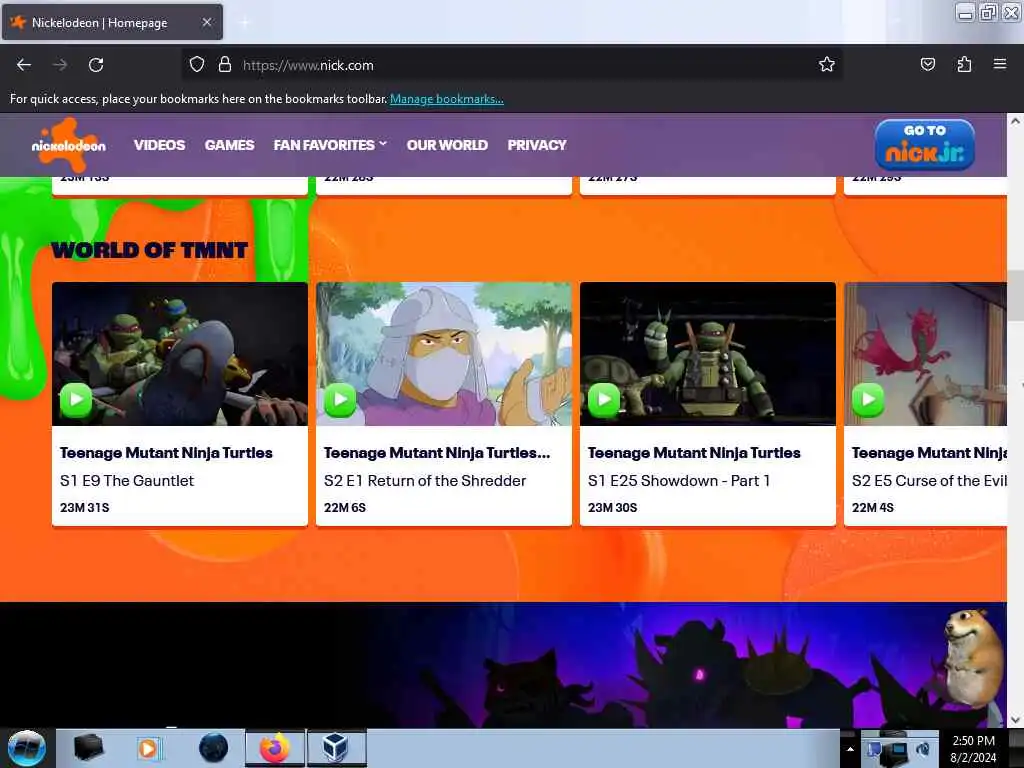This screenshot has height=768, width=1024.
Task: Reload the current Nickelodeon page
Action: 96,65
